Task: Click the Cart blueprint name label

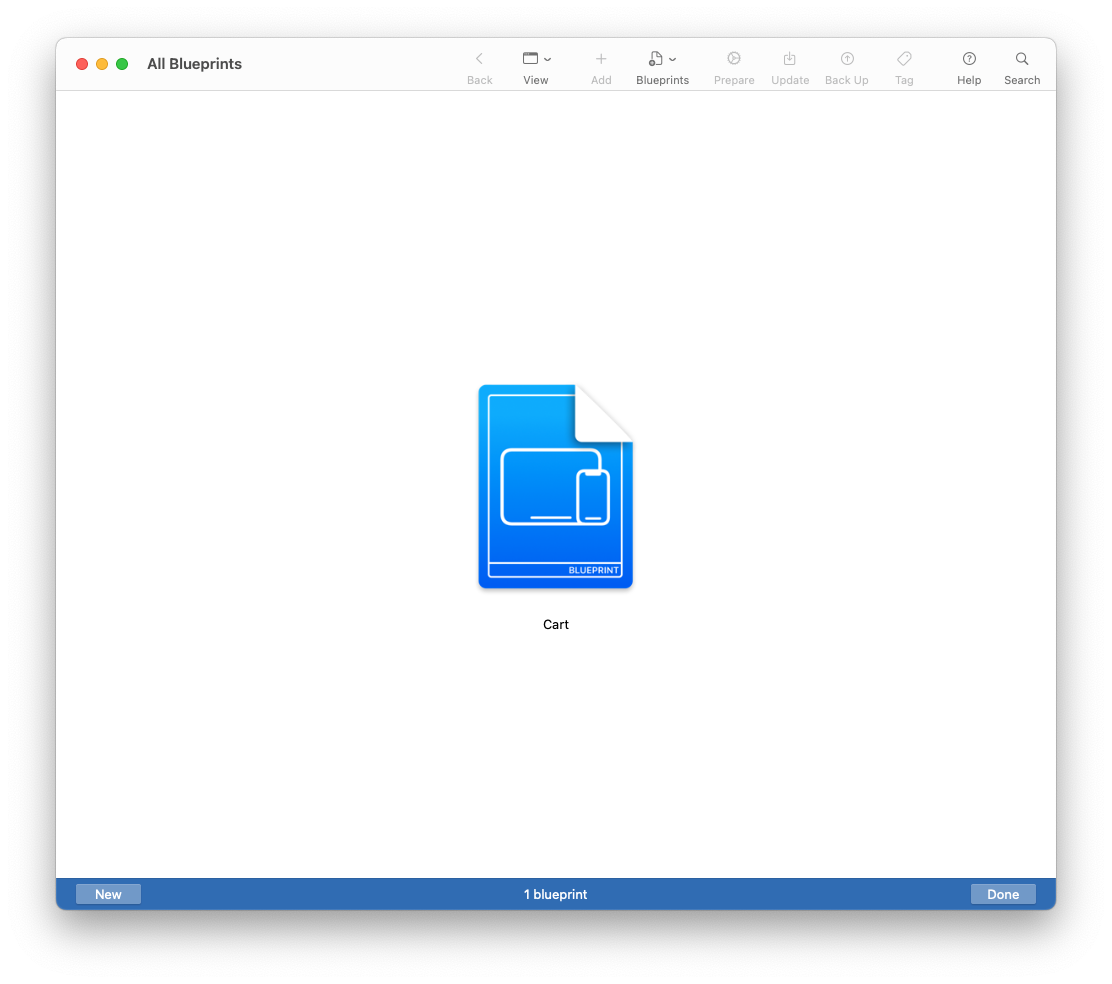Action: pyautogui.click(x=556, y=625)
